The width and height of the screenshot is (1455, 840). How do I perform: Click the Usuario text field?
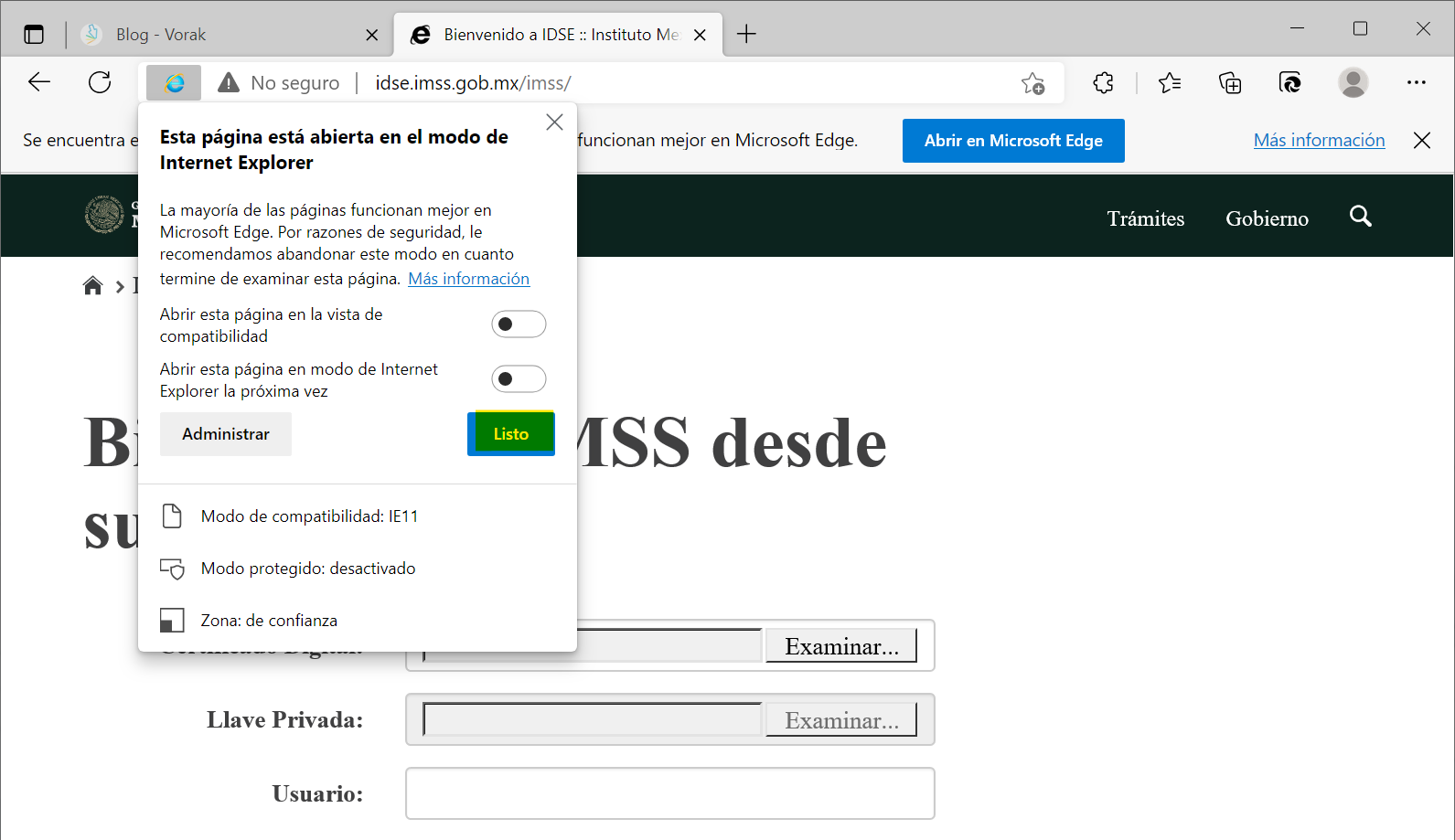670,793
